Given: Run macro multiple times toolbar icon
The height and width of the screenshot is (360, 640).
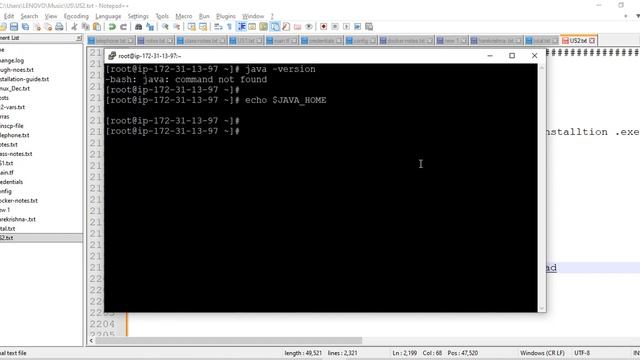Looking at the screenshot, I should coord(358,27).
